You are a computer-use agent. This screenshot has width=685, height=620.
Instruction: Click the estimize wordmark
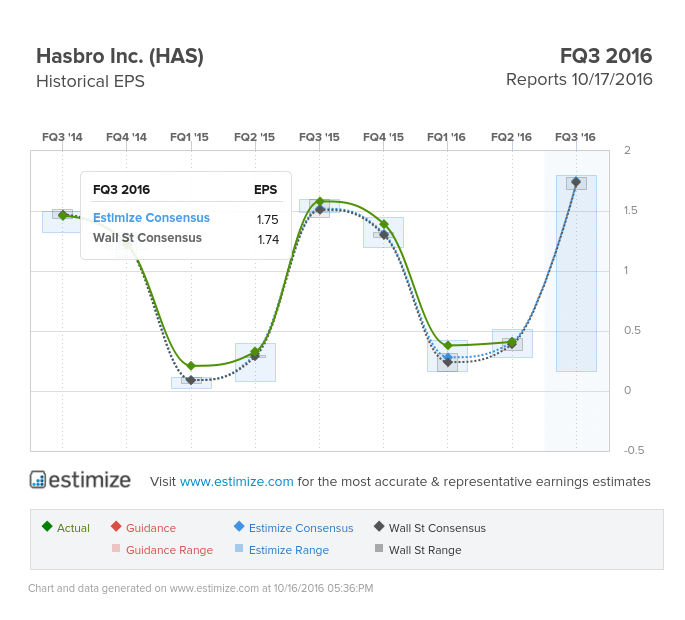tap(90, 480)
